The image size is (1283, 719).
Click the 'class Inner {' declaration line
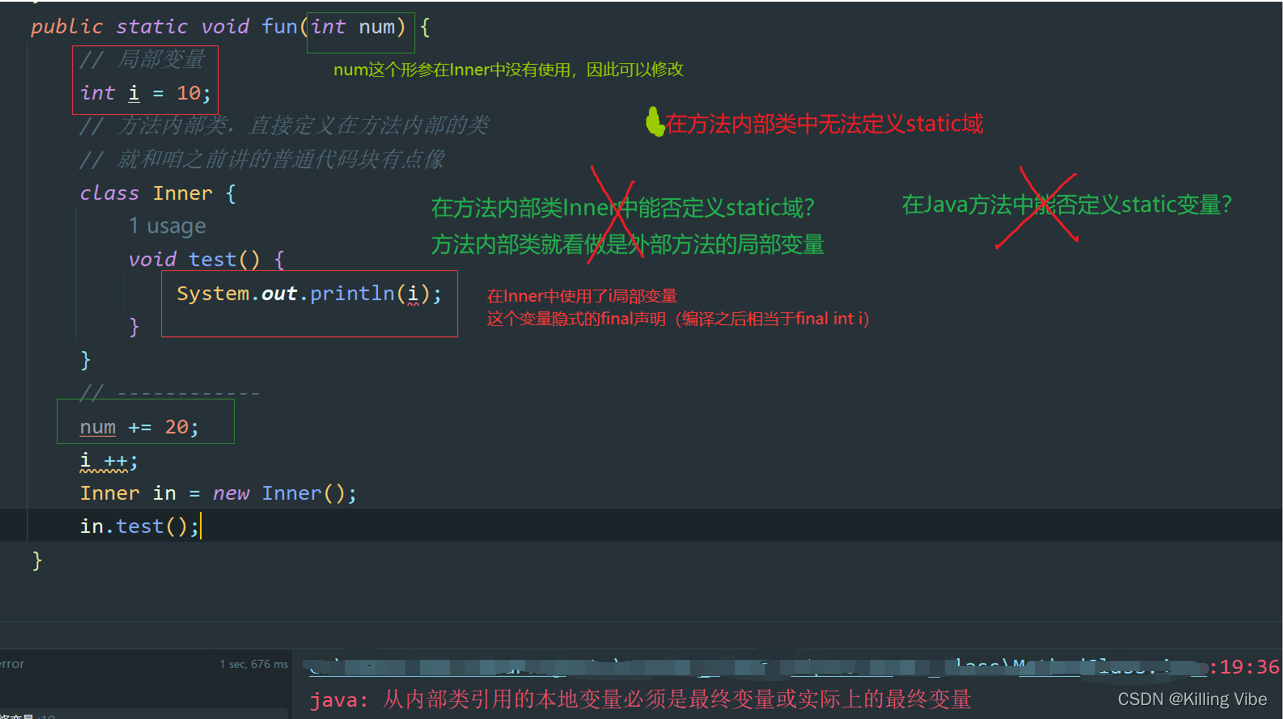pos(158,193)
